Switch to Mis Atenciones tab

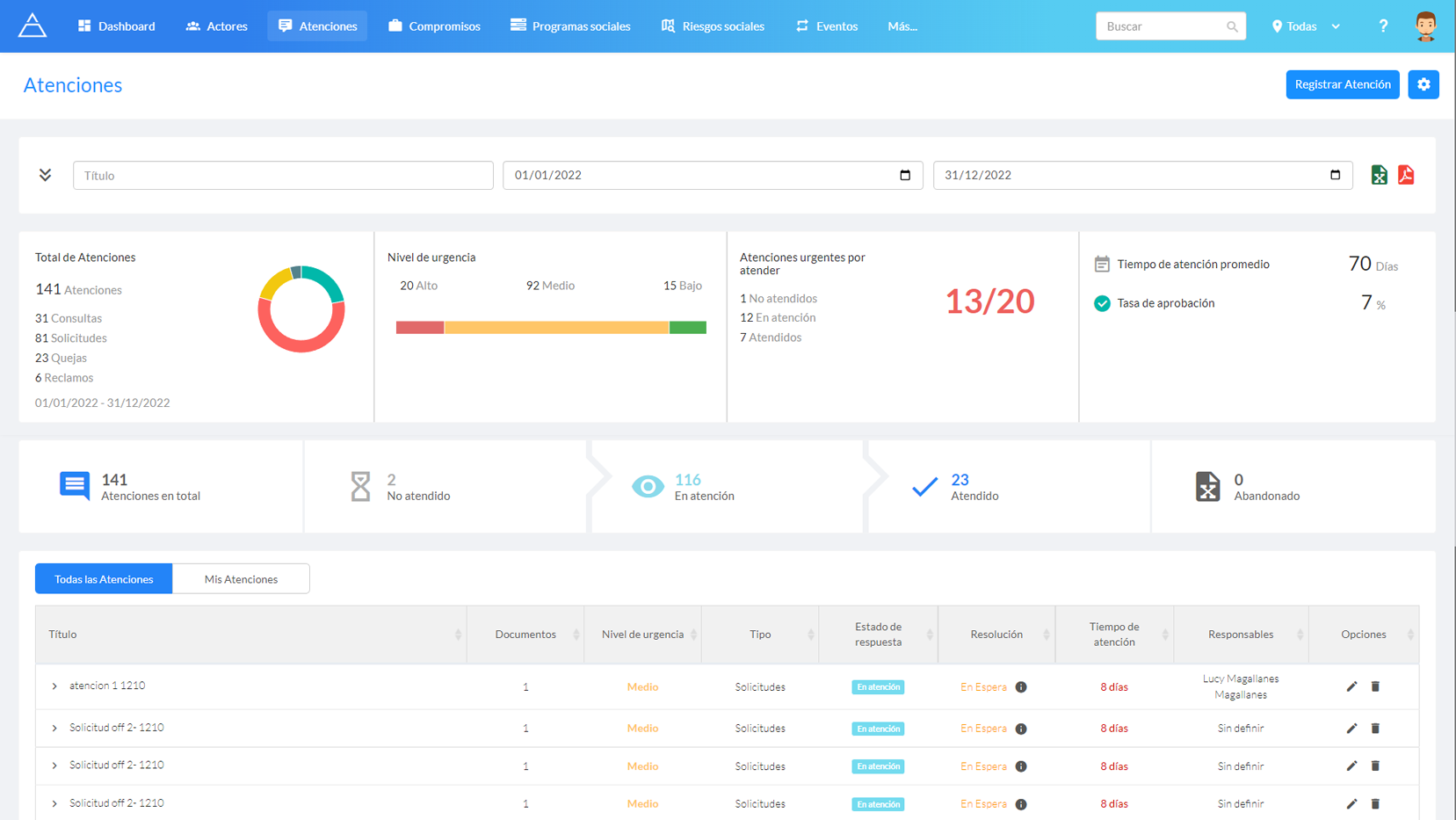241,579
